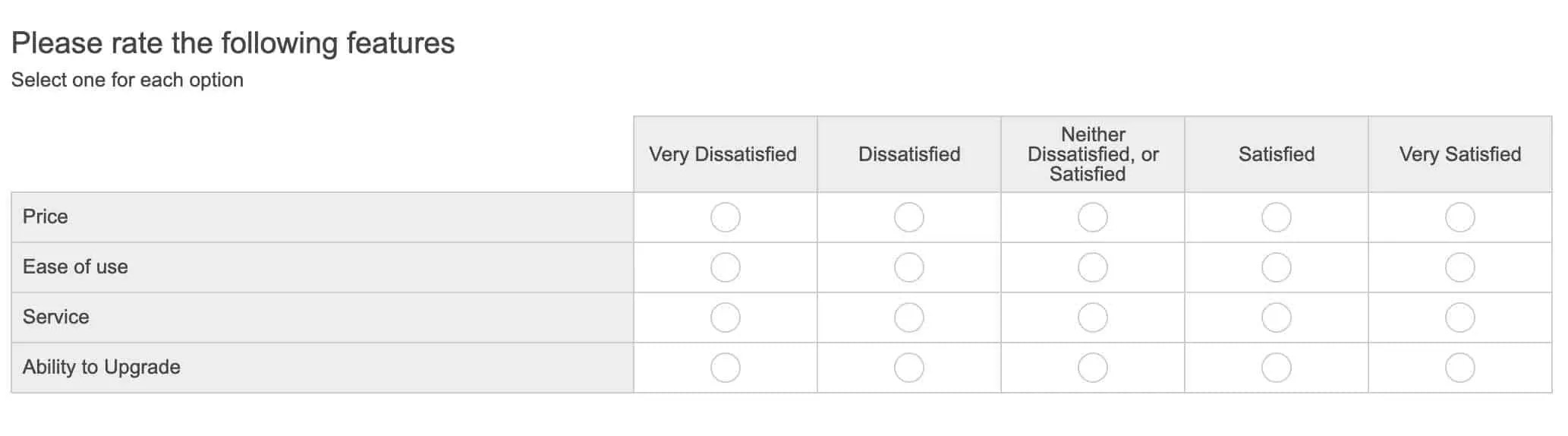The width and height of the screenshot is (1568, 436).
Task: Set Service to Very Satisfied
Action: coord(1459,318)
